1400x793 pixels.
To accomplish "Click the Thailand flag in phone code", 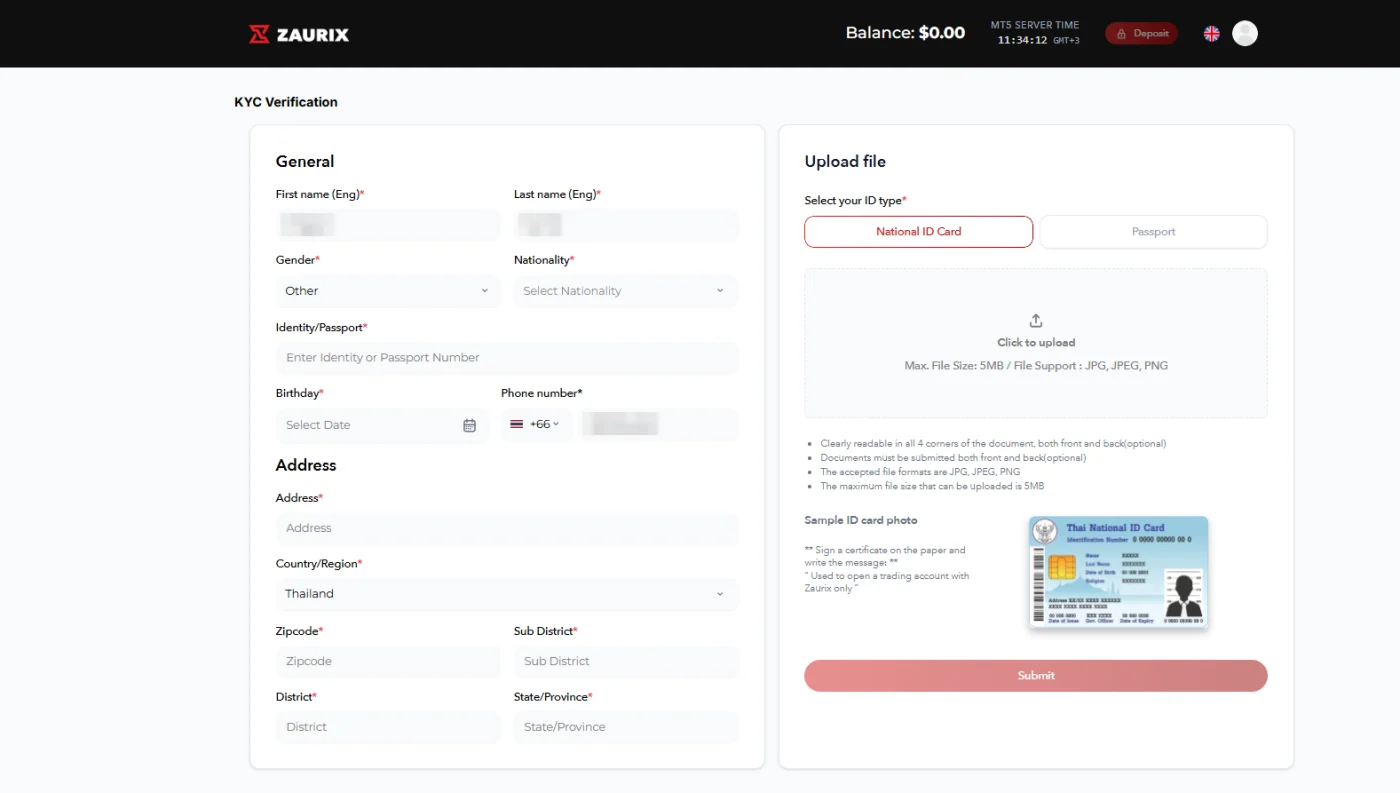I will click(x=517, y=424).
